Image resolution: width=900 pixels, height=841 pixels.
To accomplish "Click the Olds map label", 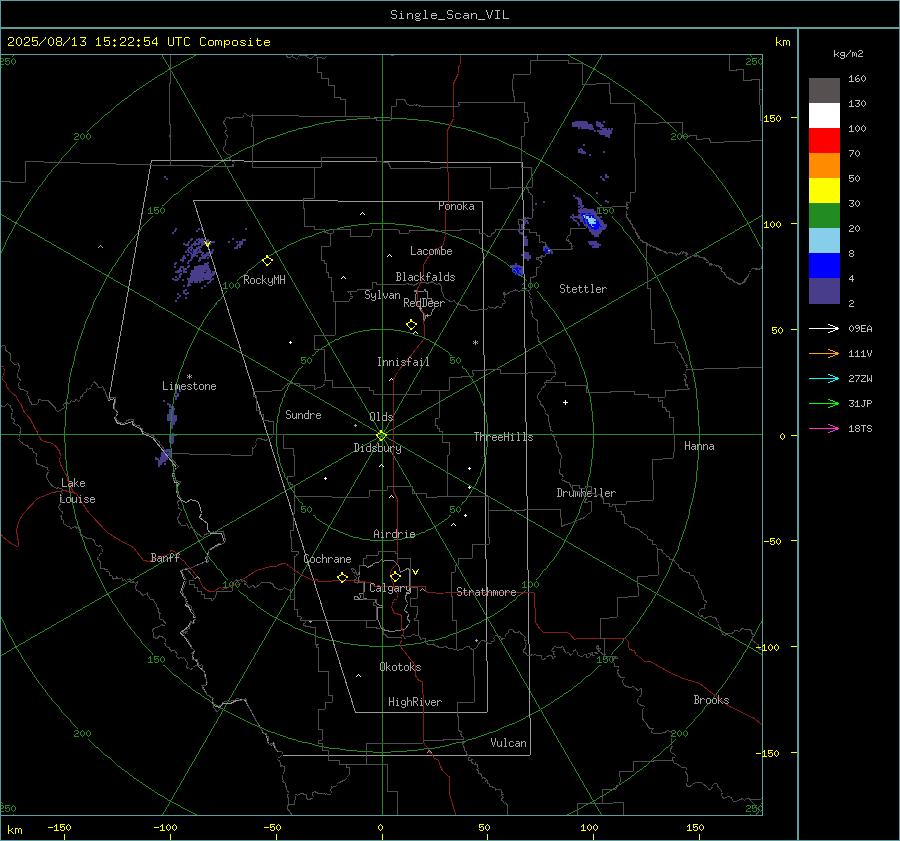I will pos(381,417).
